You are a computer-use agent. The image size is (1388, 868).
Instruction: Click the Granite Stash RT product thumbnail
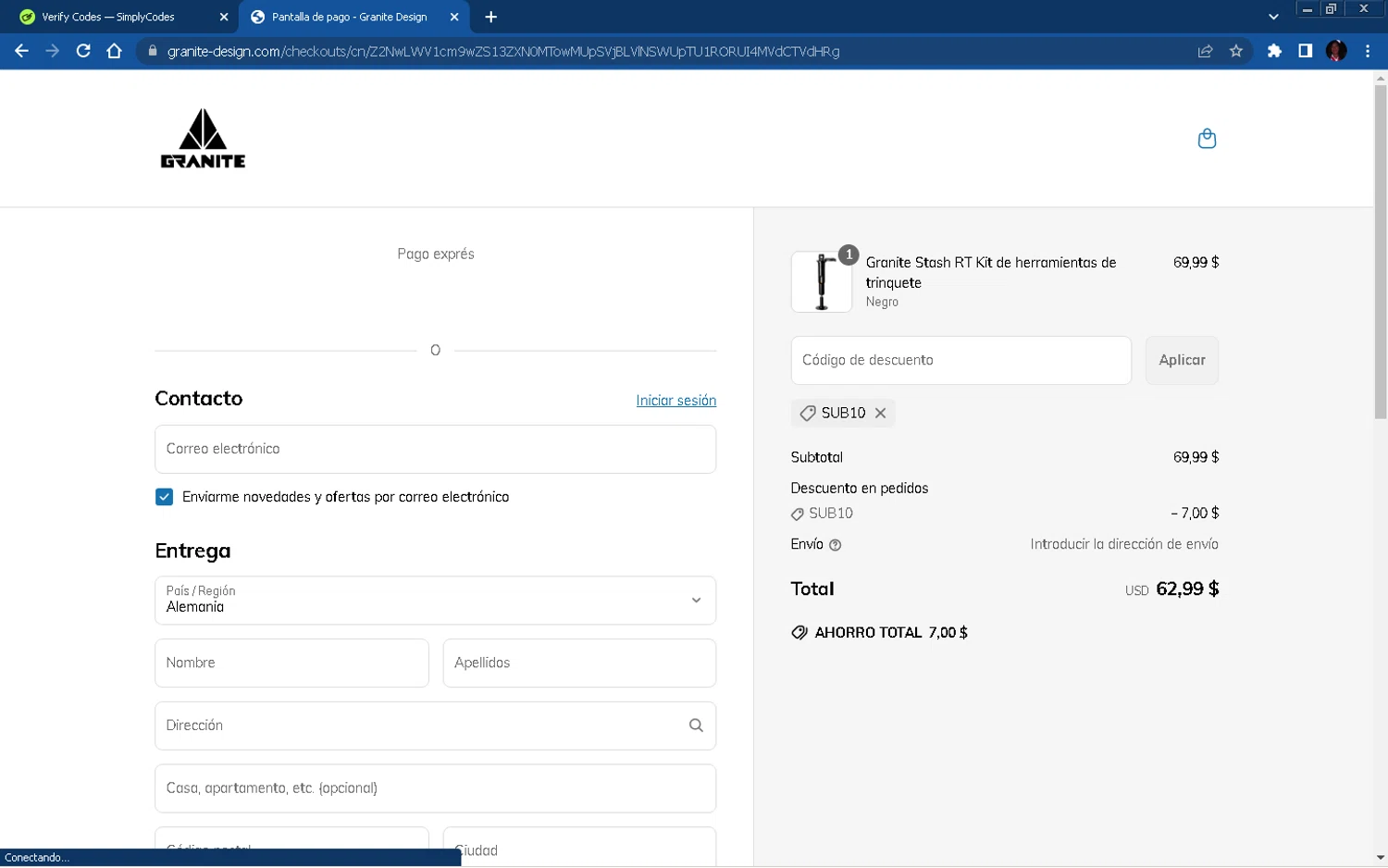(822, 281)
